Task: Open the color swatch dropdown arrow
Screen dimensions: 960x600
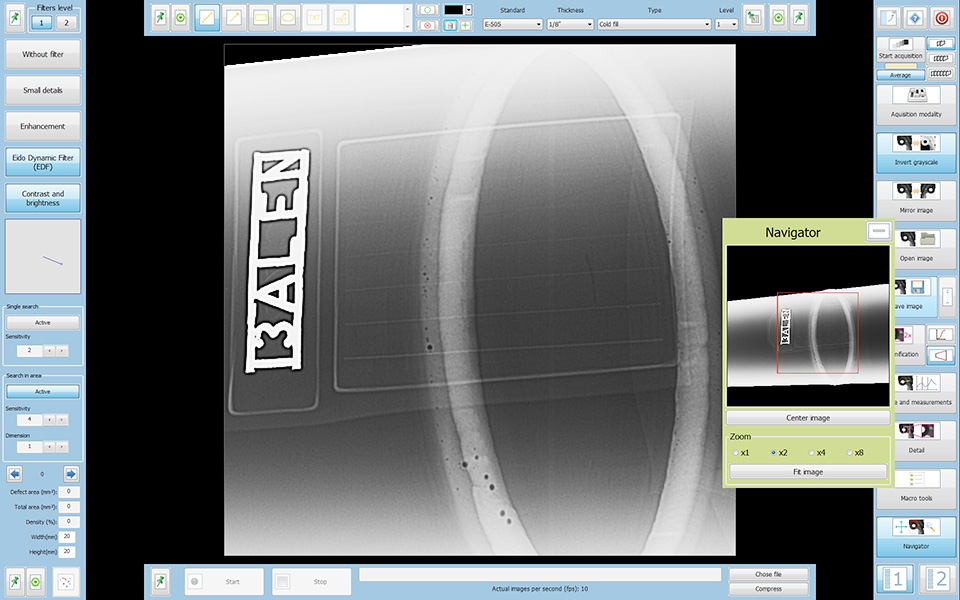Action: coord(468,10)
